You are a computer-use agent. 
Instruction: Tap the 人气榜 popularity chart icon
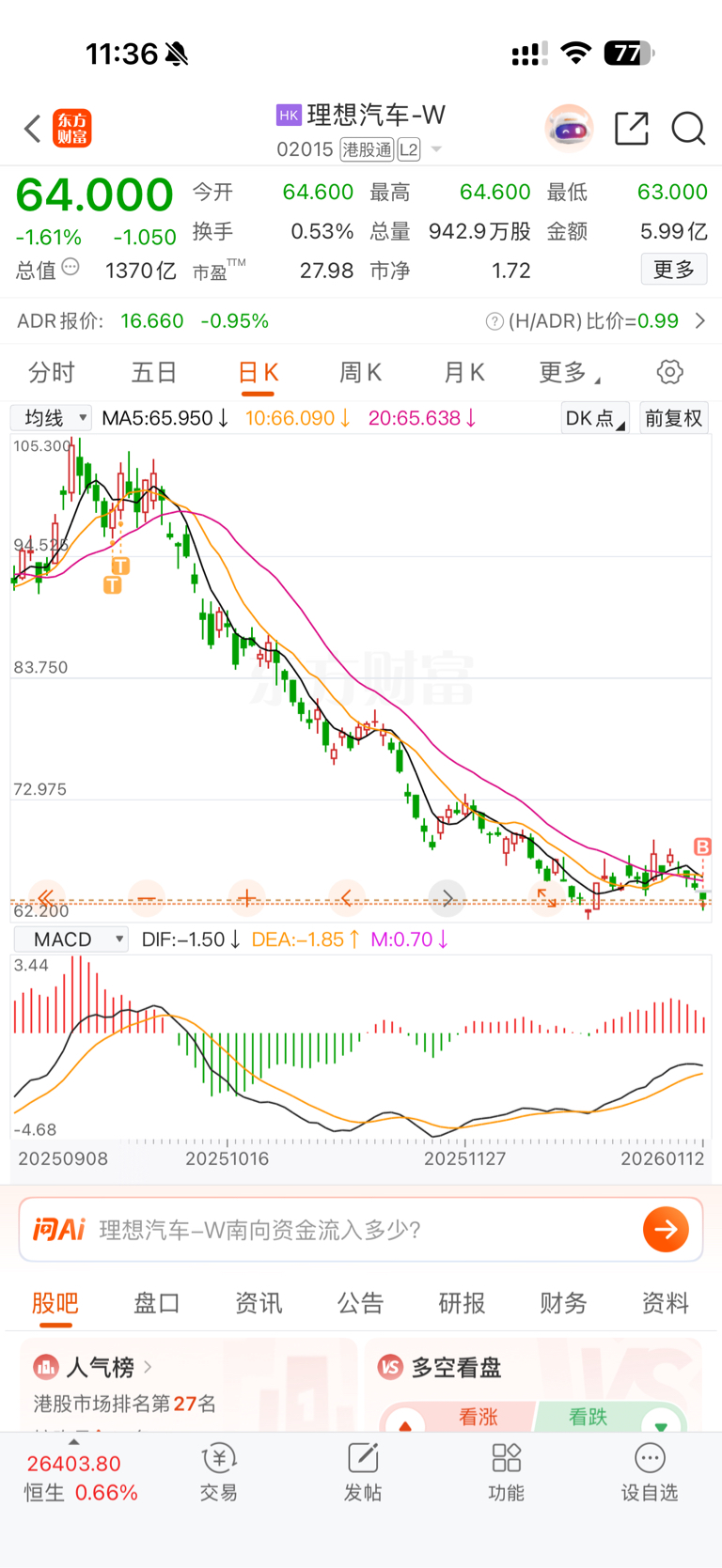[46, 1367]
